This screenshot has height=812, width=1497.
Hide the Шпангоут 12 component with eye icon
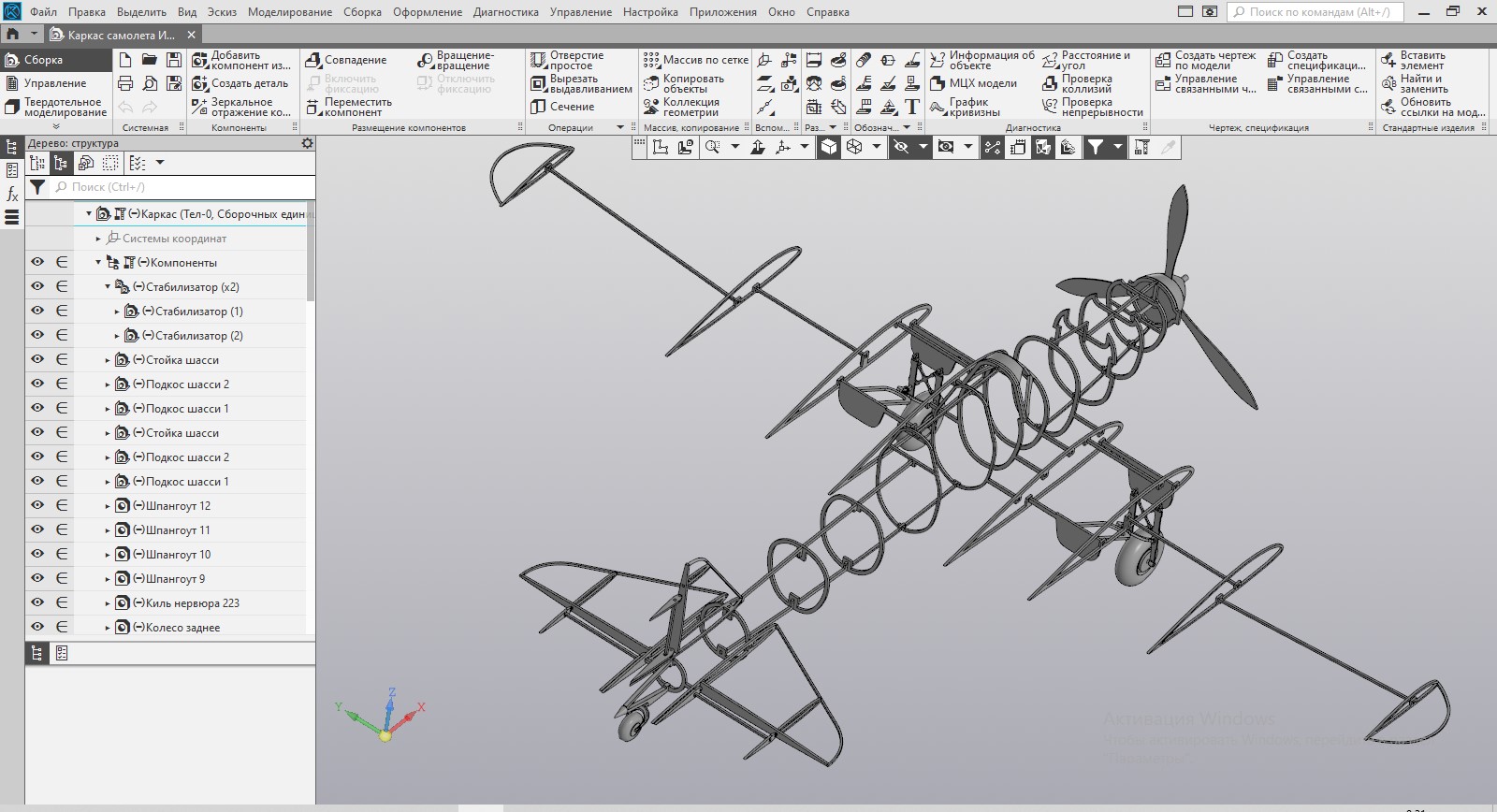pyautogui.click(x=37, y=506)
